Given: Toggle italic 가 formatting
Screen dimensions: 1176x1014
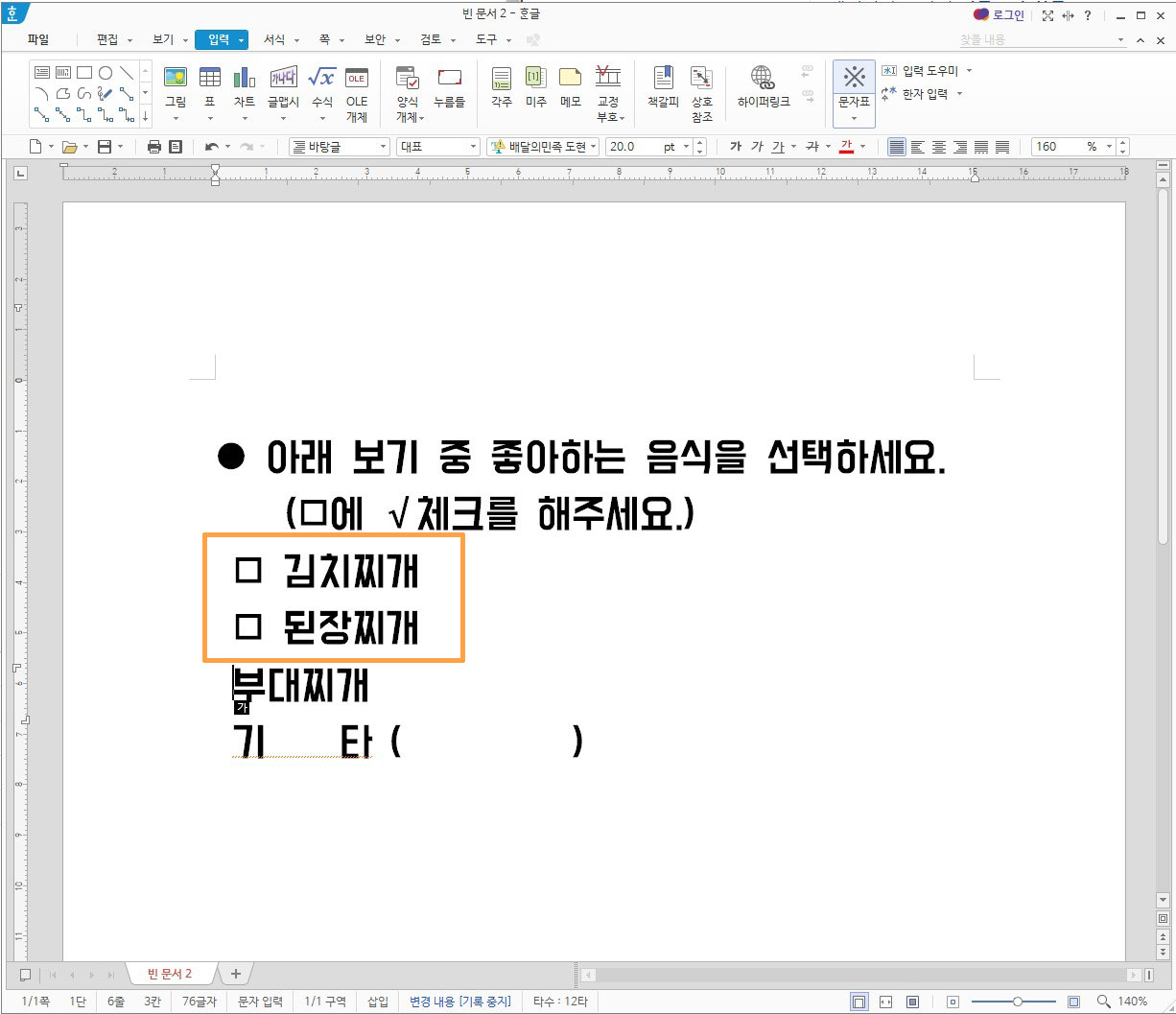Looking at the screenshot, I should click(758, 147).
